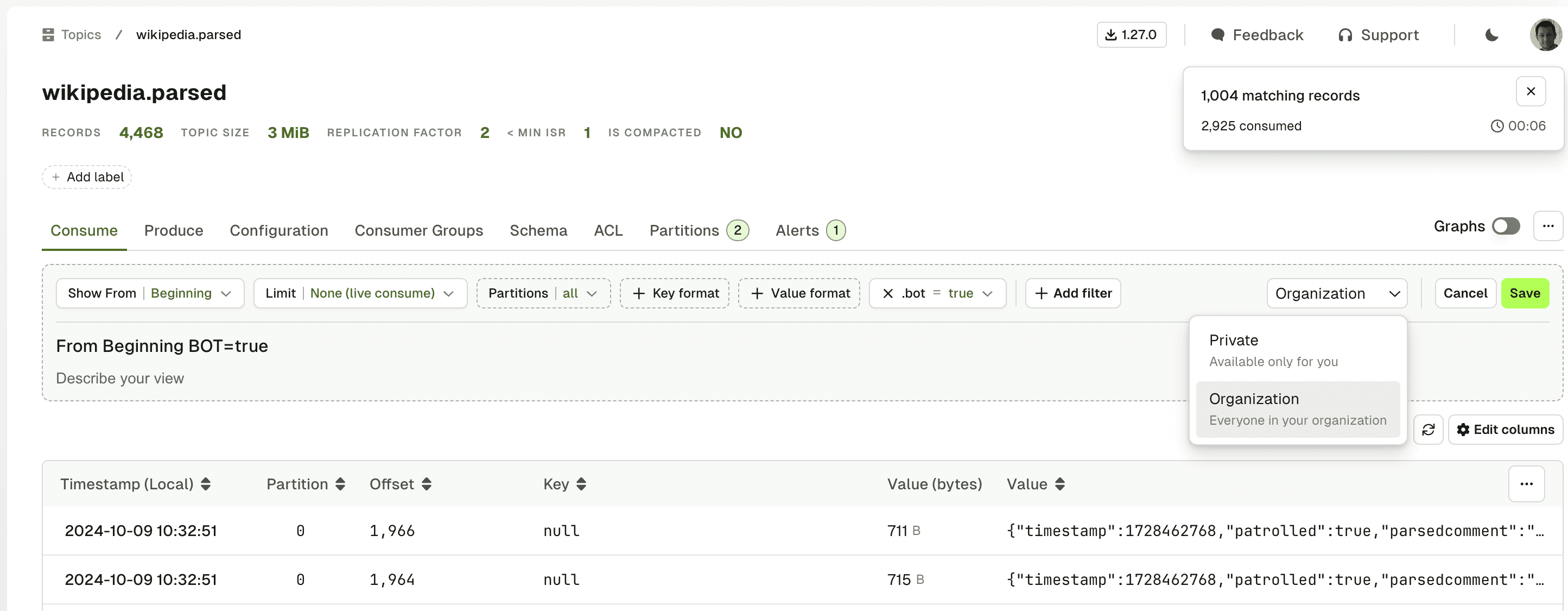Open the Edit columns settings
1568x611 pixels.
pos(1504,430)
